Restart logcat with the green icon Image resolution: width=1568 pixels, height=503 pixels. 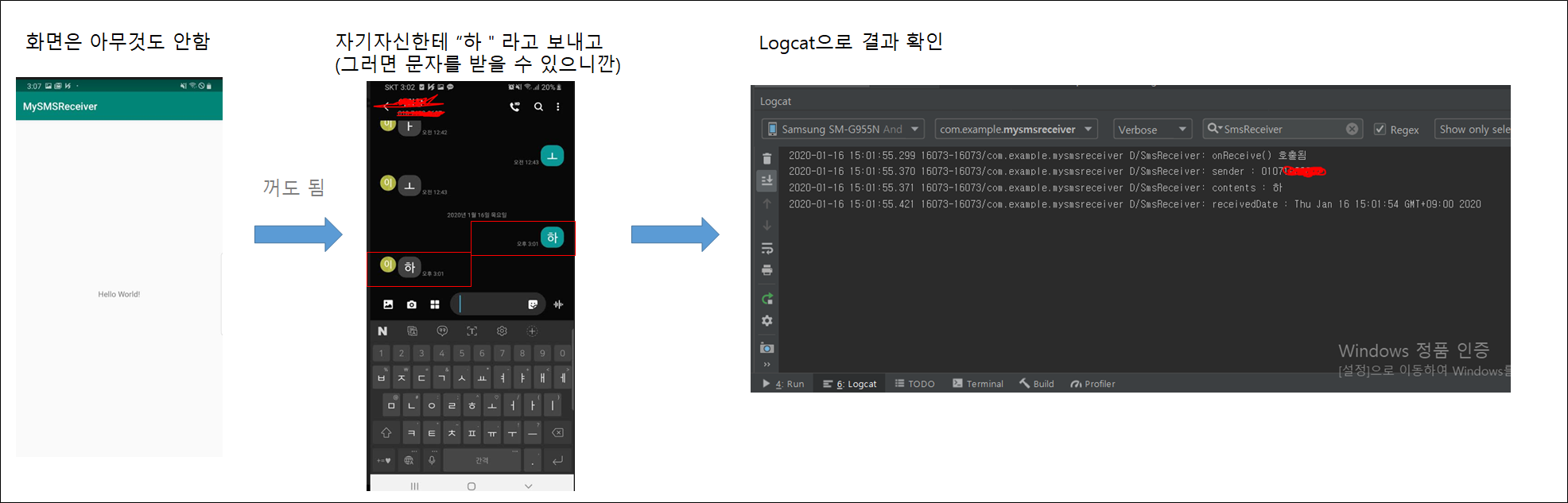pyautogui.click(x=767, y=299)
